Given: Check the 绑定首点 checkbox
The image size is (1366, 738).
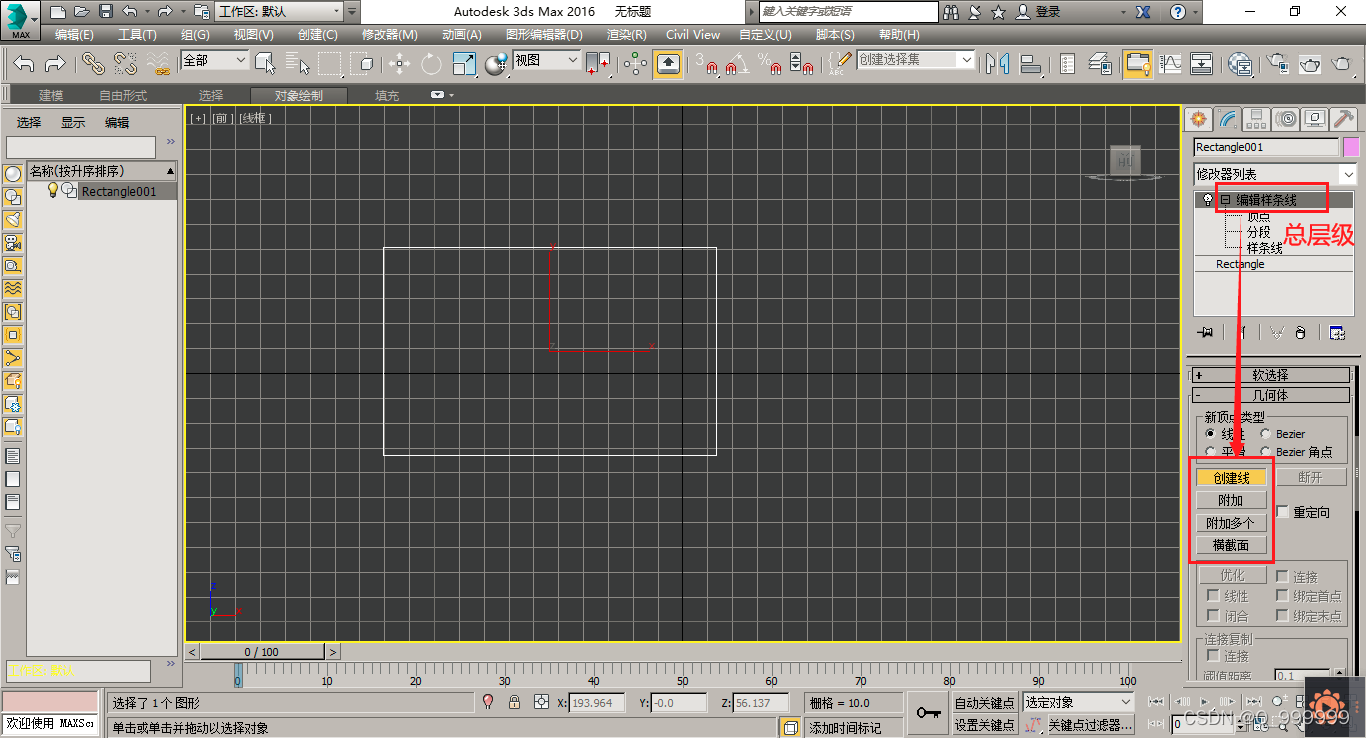Looking at the screenshot, I should [1283, 596].
